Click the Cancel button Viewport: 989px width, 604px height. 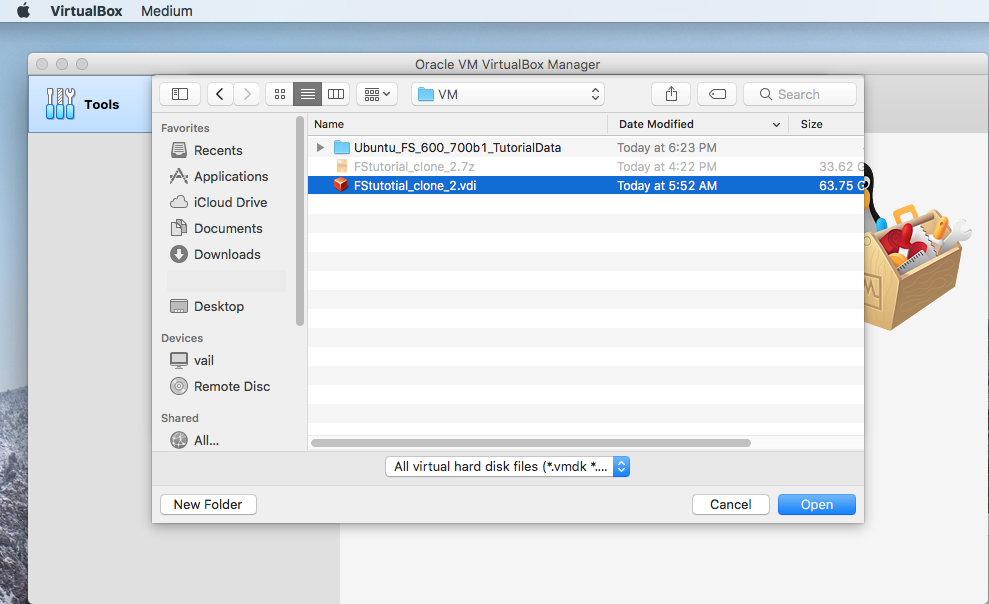[730, 505]
